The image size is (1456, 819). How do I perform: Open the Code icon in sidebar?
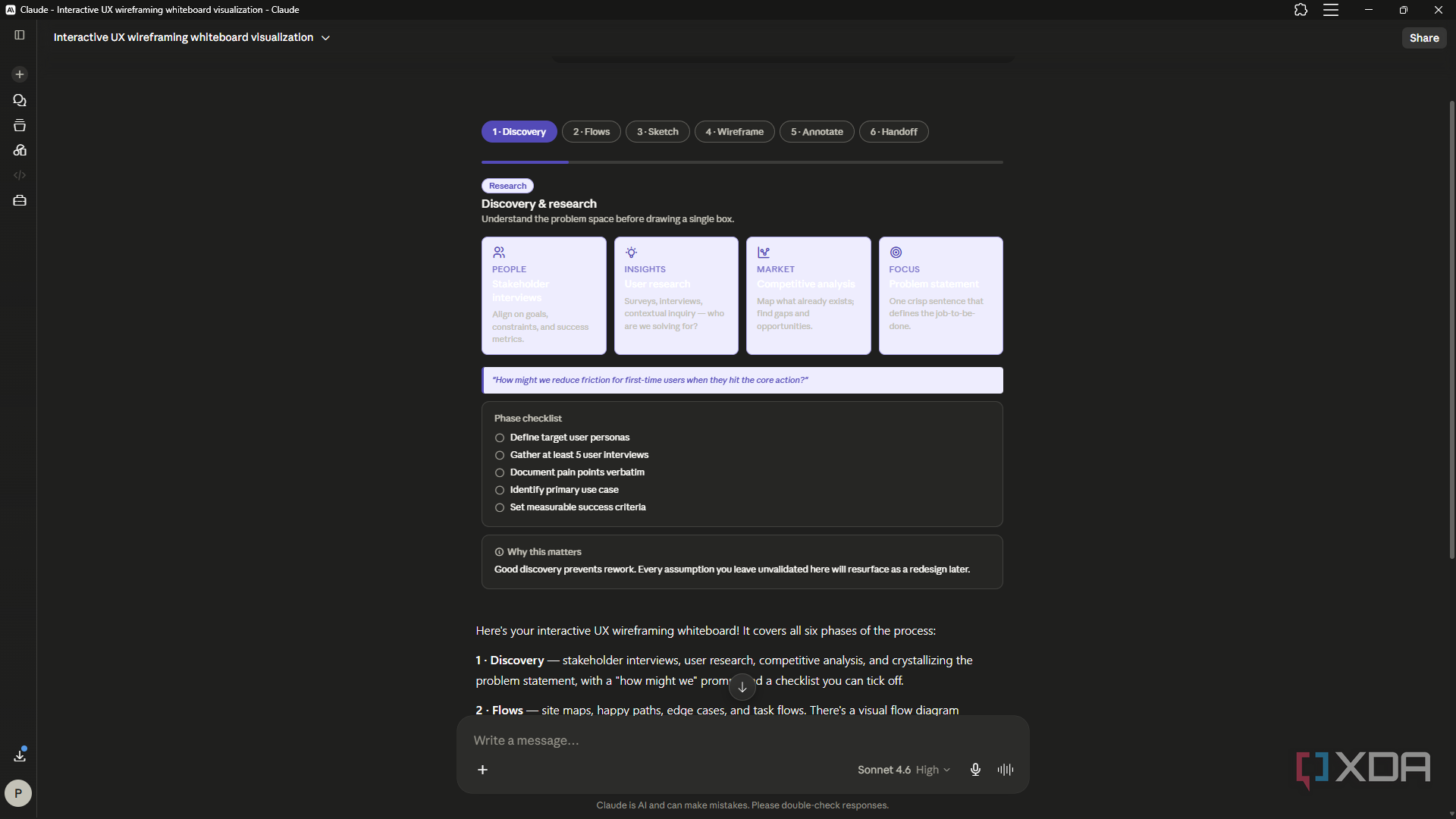pos(20,175)
